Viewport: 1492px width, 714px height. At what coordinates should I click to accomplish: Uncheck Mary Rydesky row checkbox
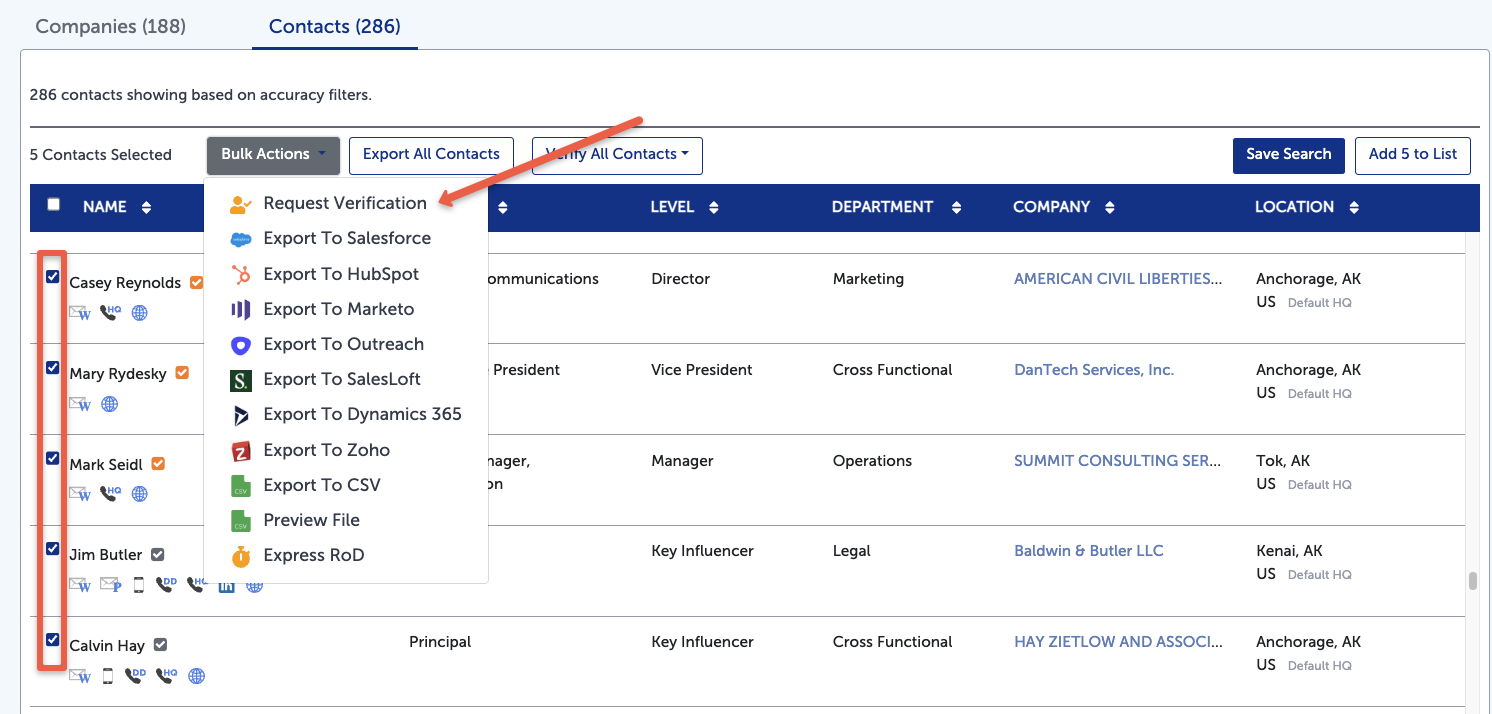(x=53, y=367)
